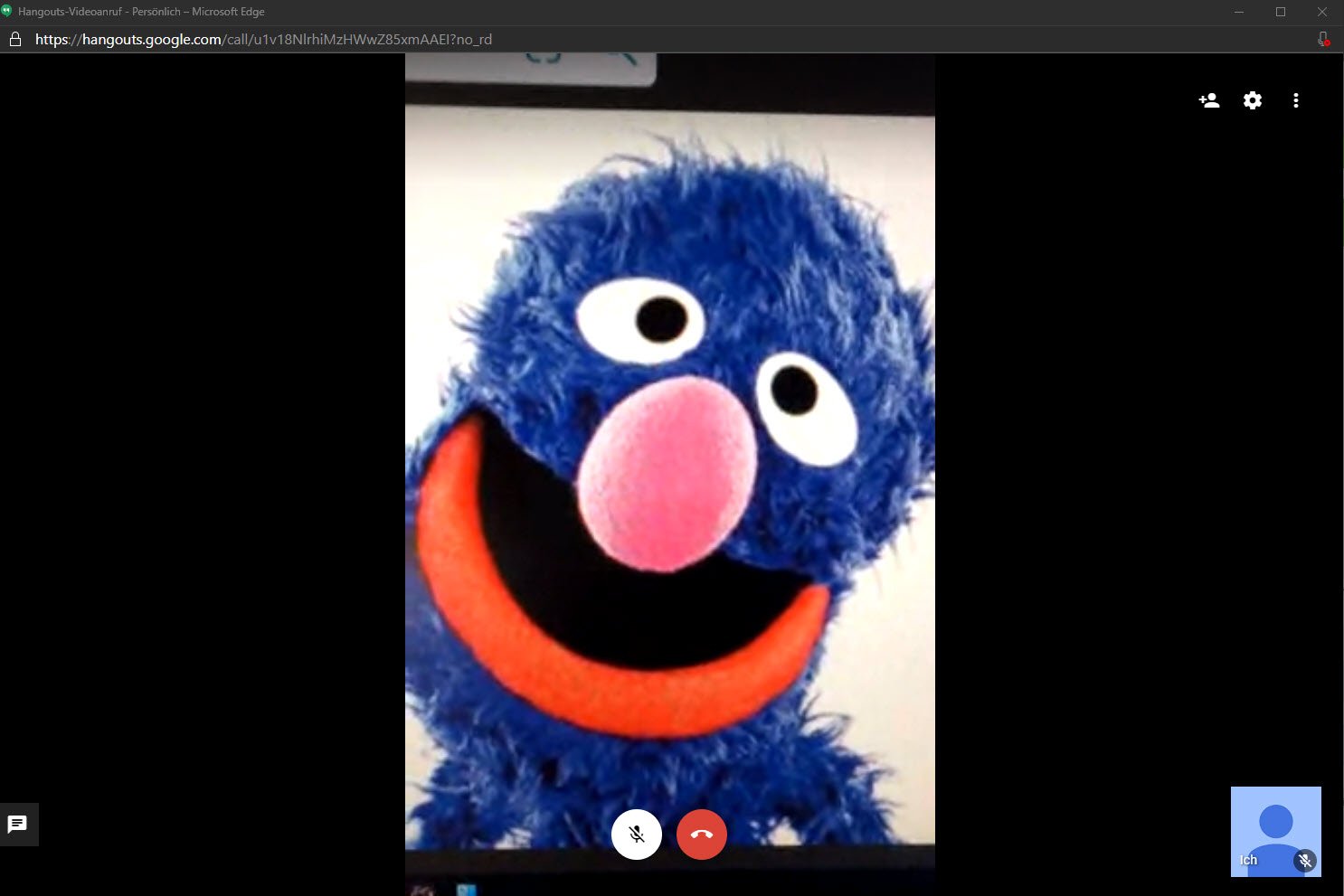Viewport: 1344px width, 896px height.
Task: Toggle the microphone mute button
Action: 637,834
